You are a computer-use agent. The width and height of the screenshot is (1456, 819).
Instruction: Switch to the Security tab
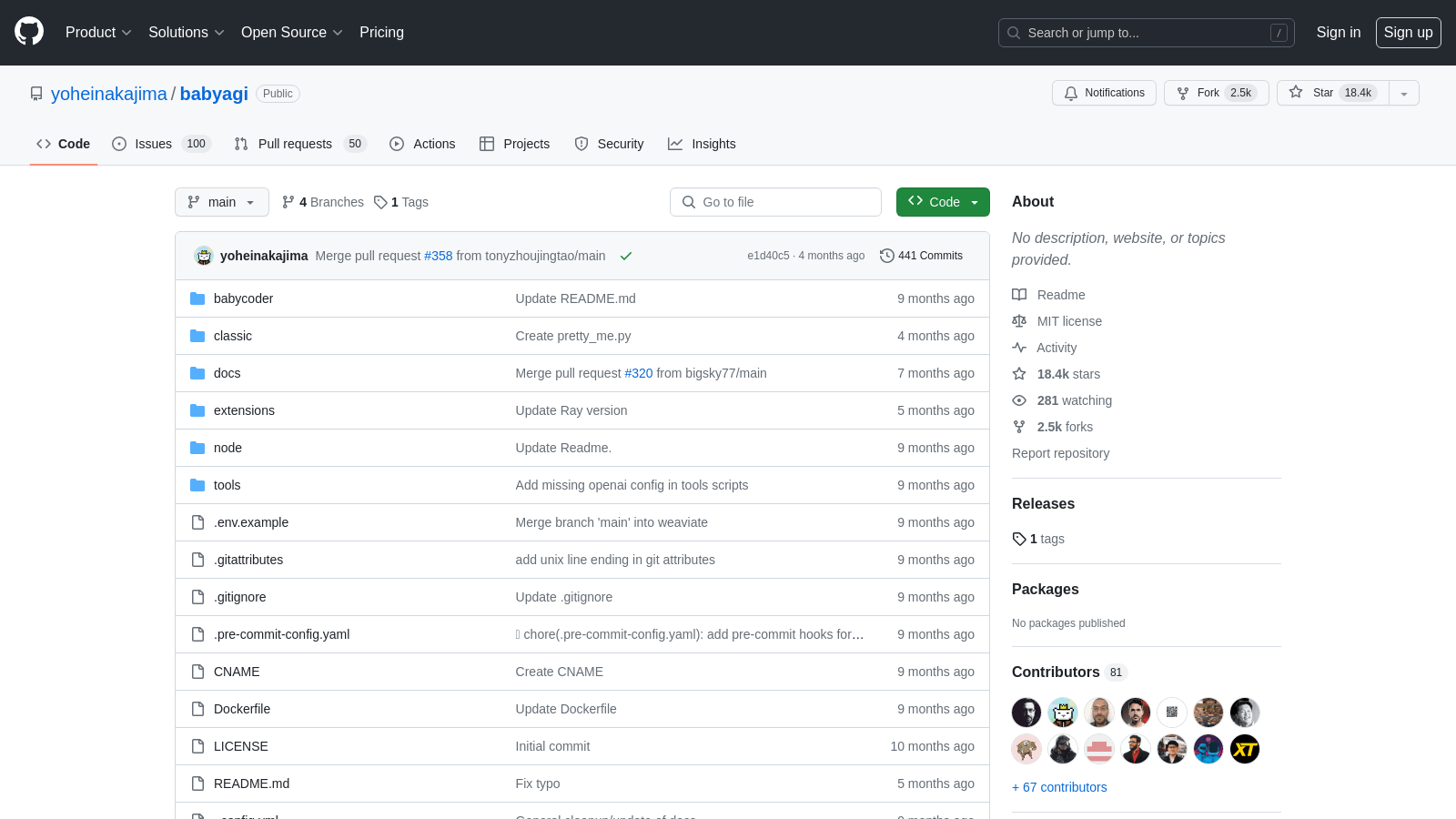609,144
